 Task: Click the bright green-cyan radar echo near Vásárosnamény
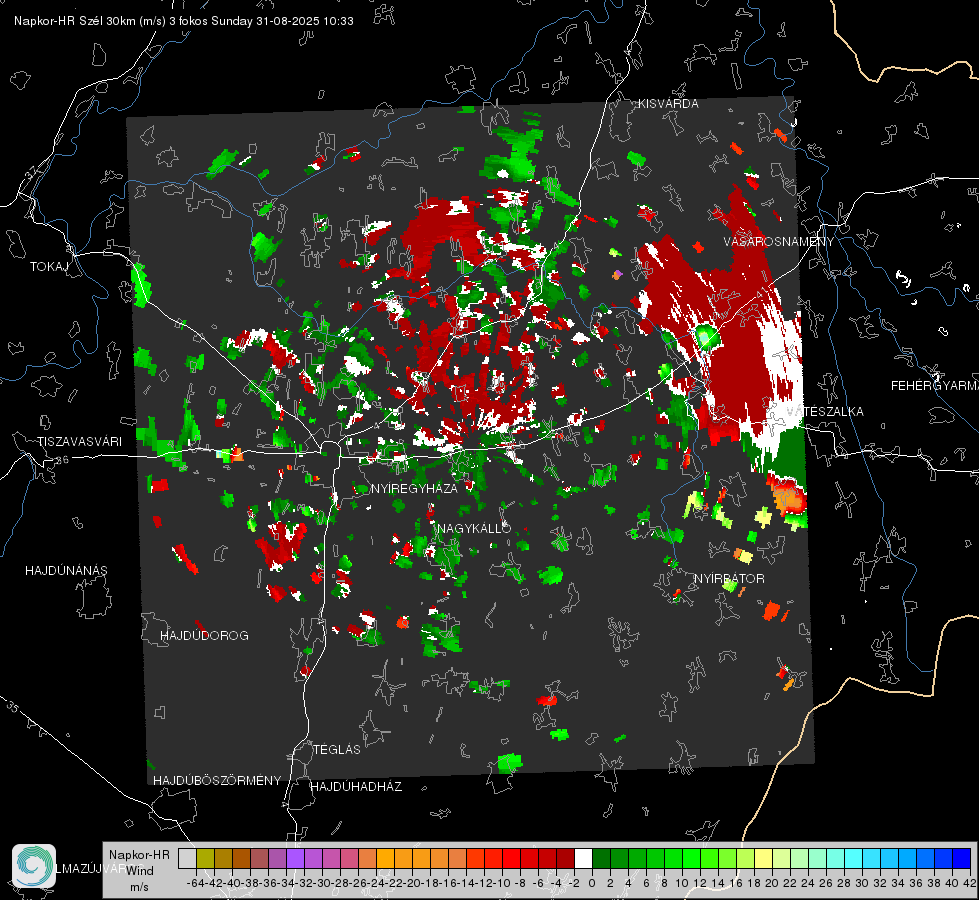pyautogui.click(x=707, y=337)
